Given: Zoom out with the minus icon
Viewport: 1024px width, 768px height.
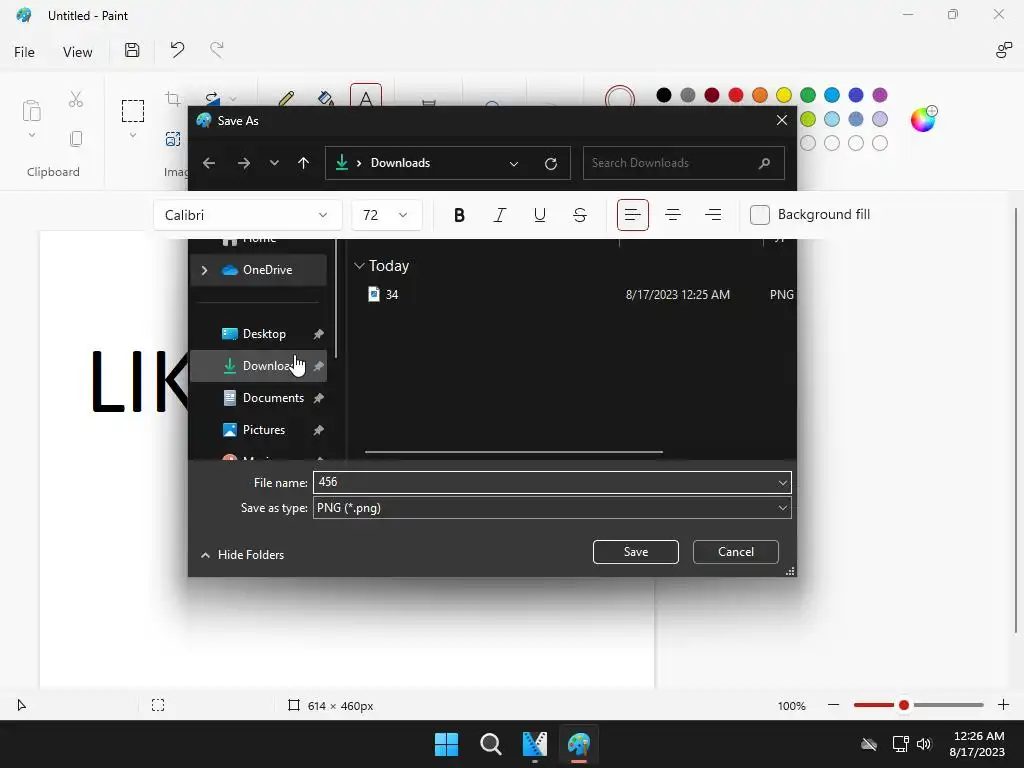Looking at the screenshot, I should [x=833, y=705].
